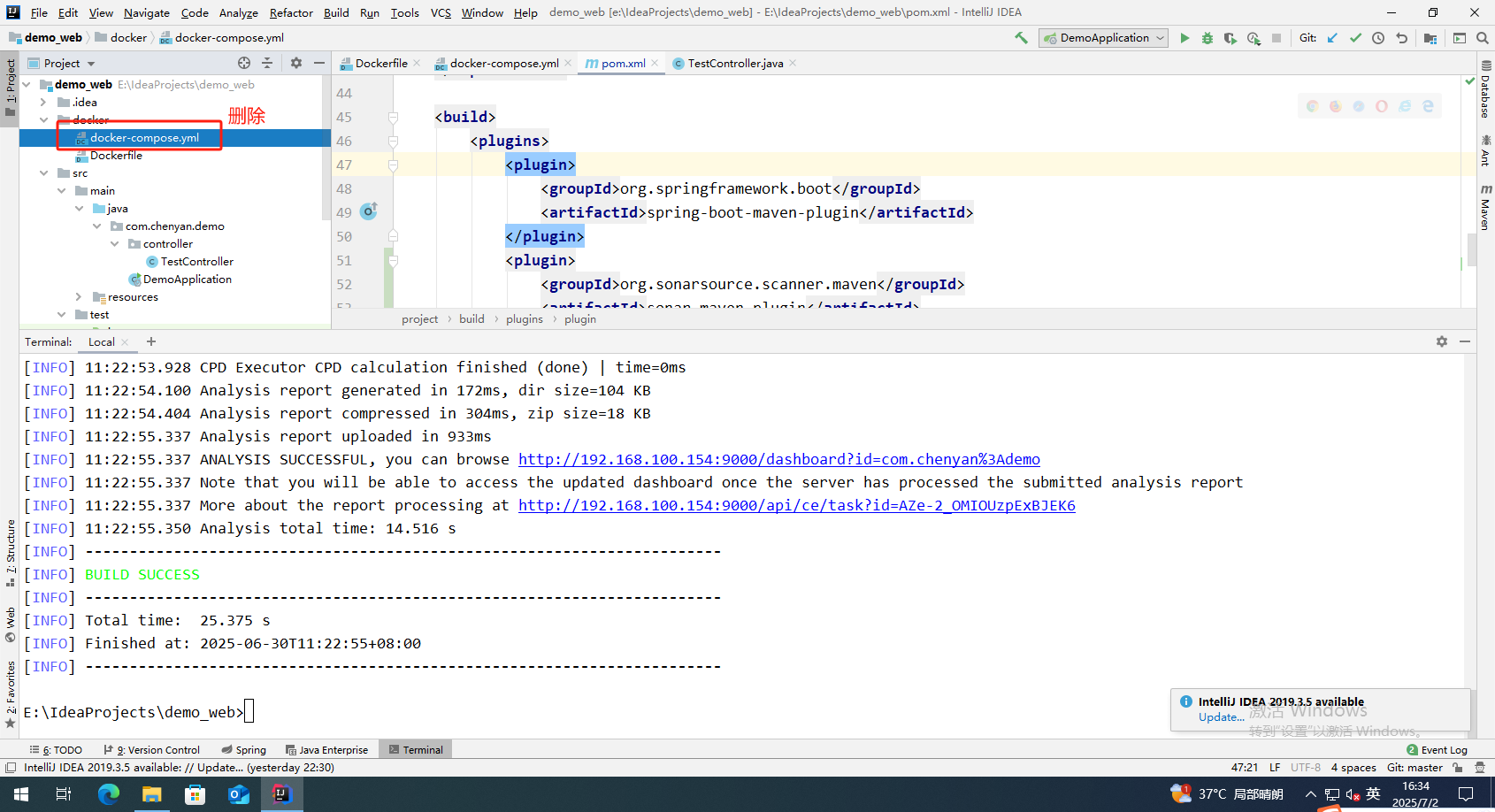The image size is (1495, 812).
Task: Run DemoApplication with Coverage icon
Action: [1230, 38]
